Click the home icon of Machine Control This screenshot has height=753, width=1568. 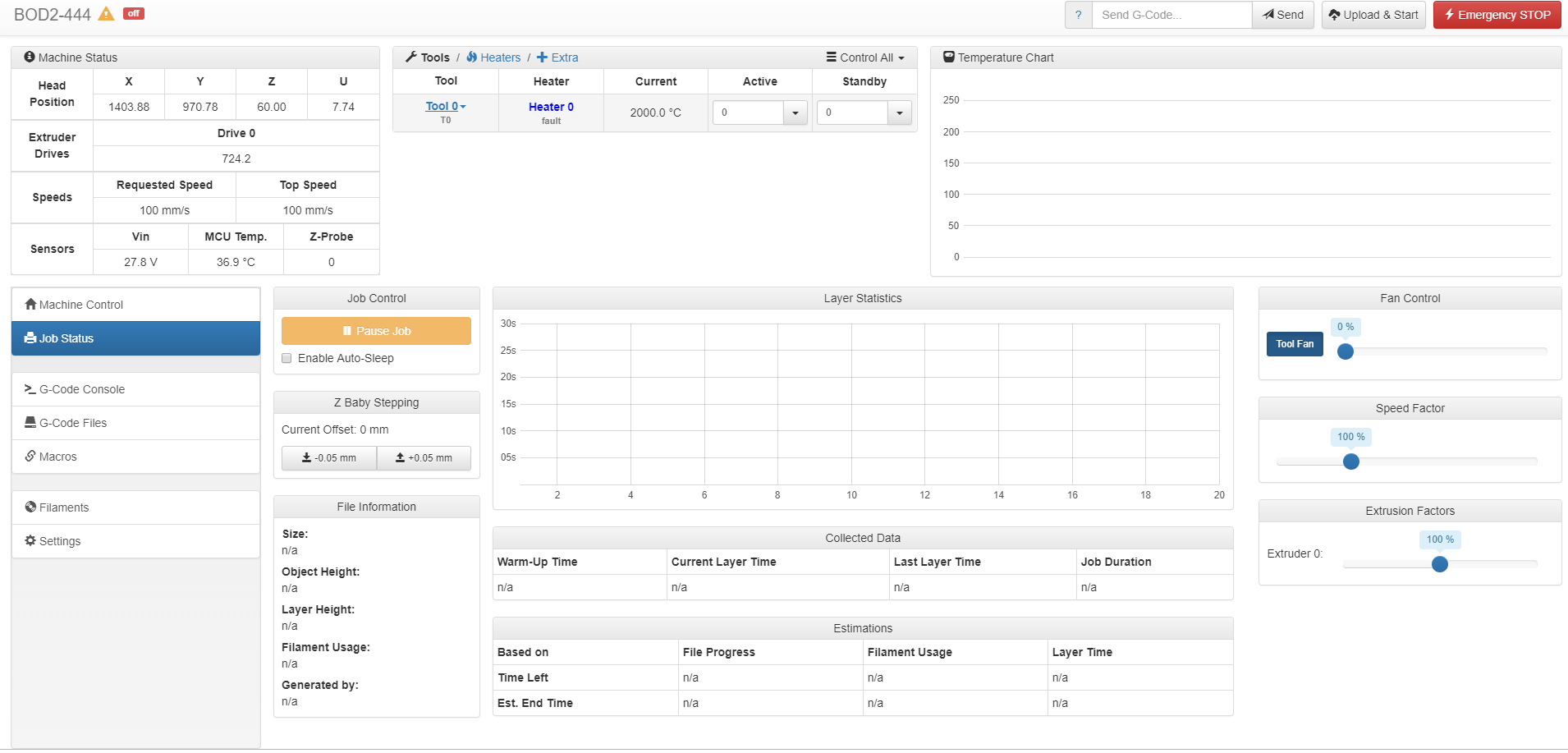(31, 304)
